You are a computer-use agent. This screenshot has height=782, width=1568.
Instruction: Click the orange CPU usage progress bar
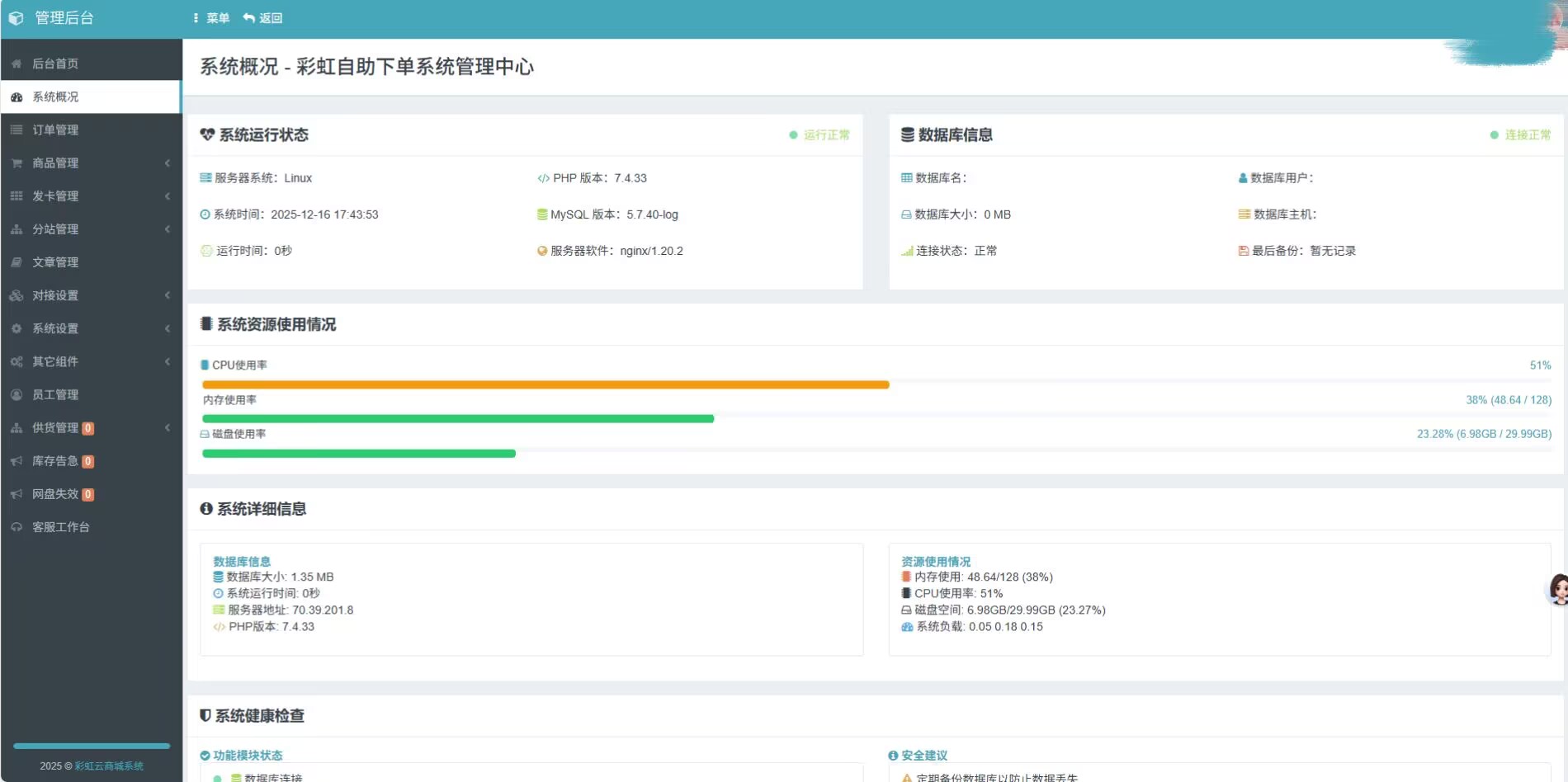pos(545,384)
